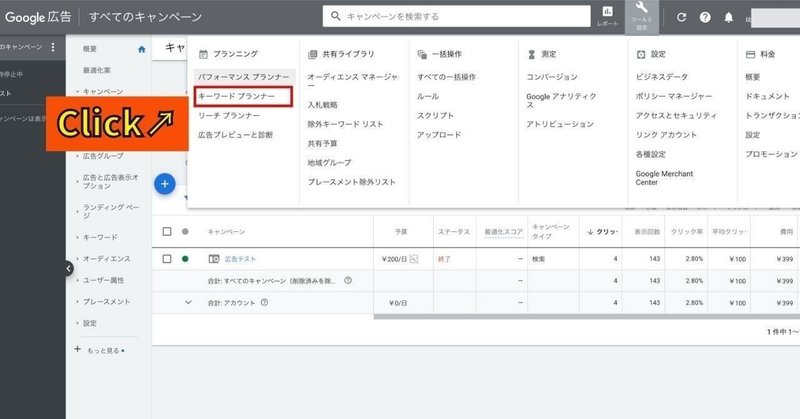Click help icon beside 合計: アカウント
The image size is (800, 419).
[264, 302]
